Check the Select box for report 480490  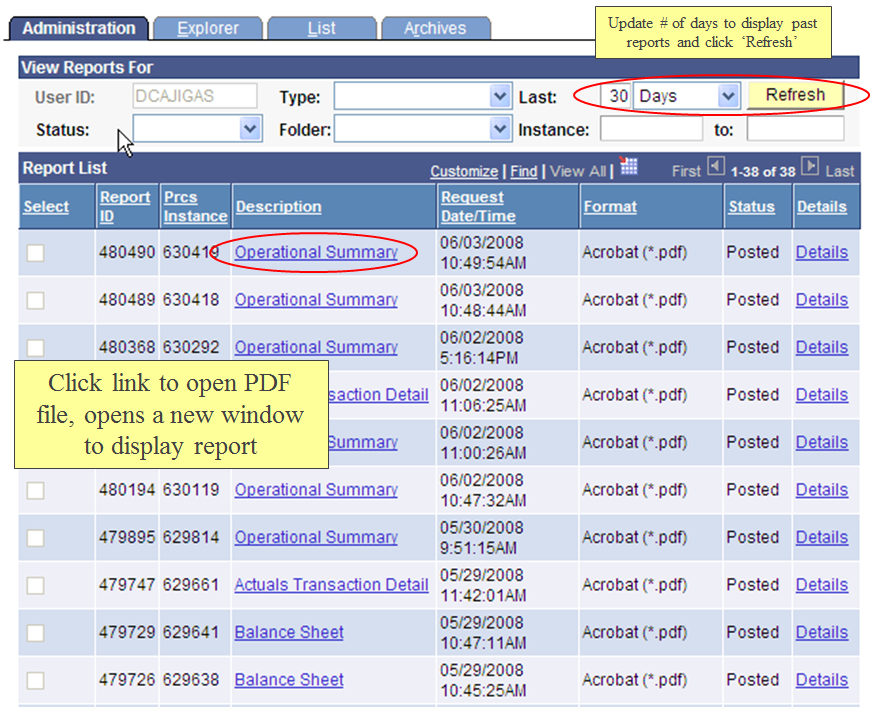tap(35, 253)
